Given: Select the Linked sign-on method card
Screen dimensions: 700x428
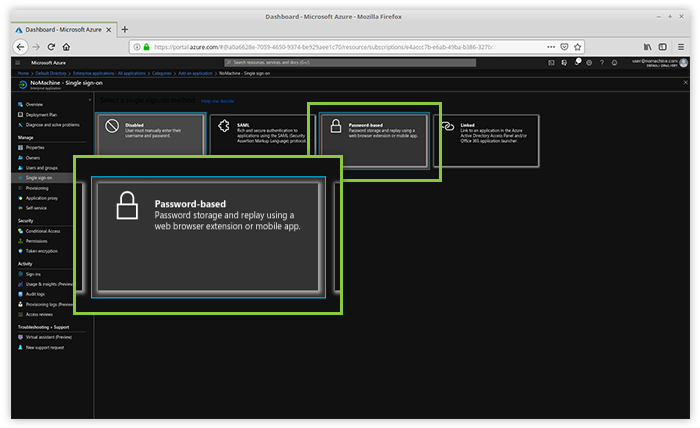Looking at the screenshot, I should tap(486, 141).
